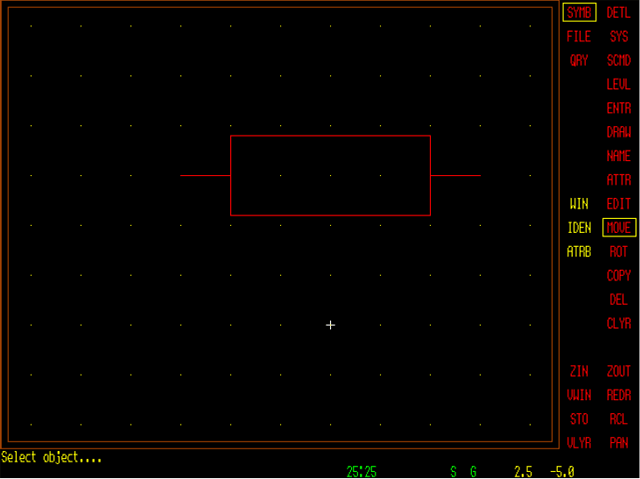Redraw the screen with REDR
This screenshot has height=479, width=640.
point(619,395)
